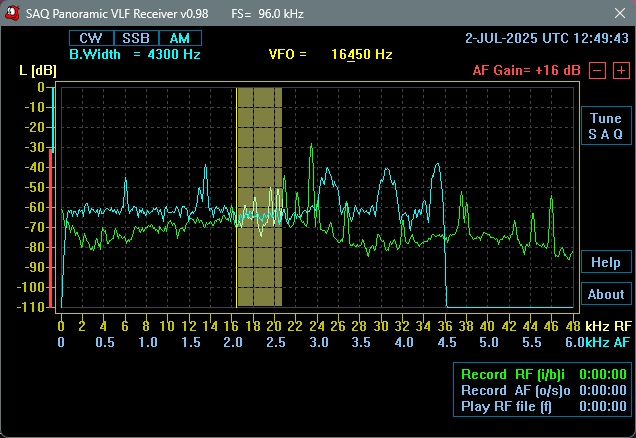Start Record AF (o/s)
The width and height of the screenshot is (636, 438).
(512, 391)
